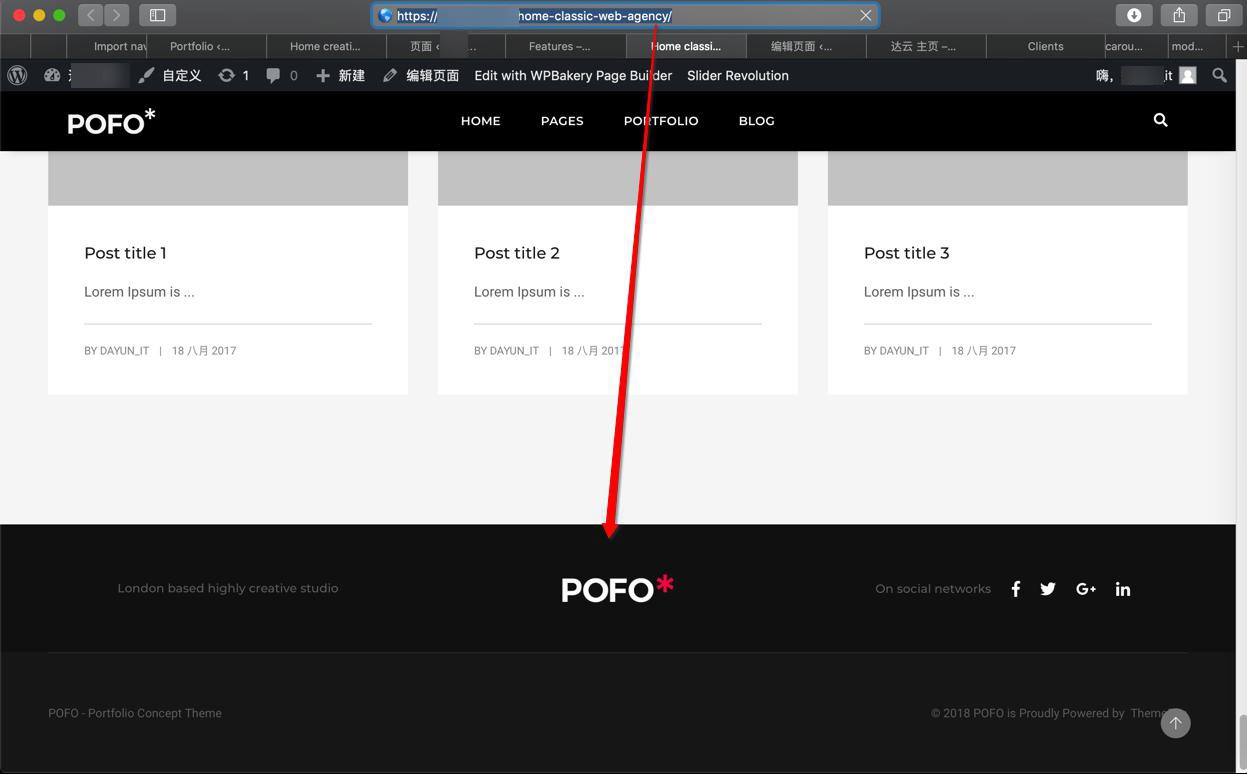The height and width of the screenshot is (774, 1247).
Task: Switch to Import nav tab
Action: [107, 46]
